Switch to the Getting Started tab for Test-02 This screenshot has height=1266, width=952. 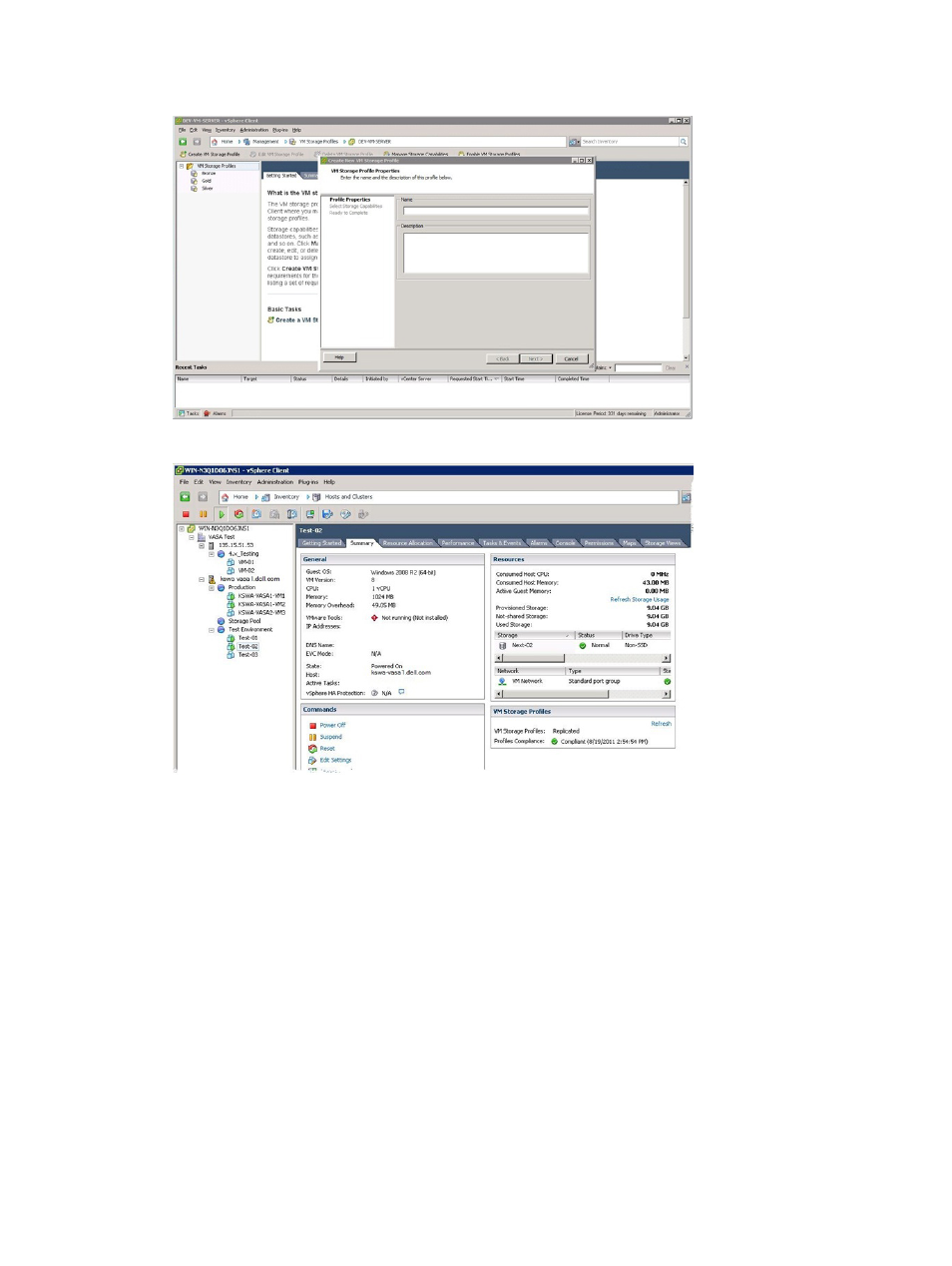click(x=321, y=543)
